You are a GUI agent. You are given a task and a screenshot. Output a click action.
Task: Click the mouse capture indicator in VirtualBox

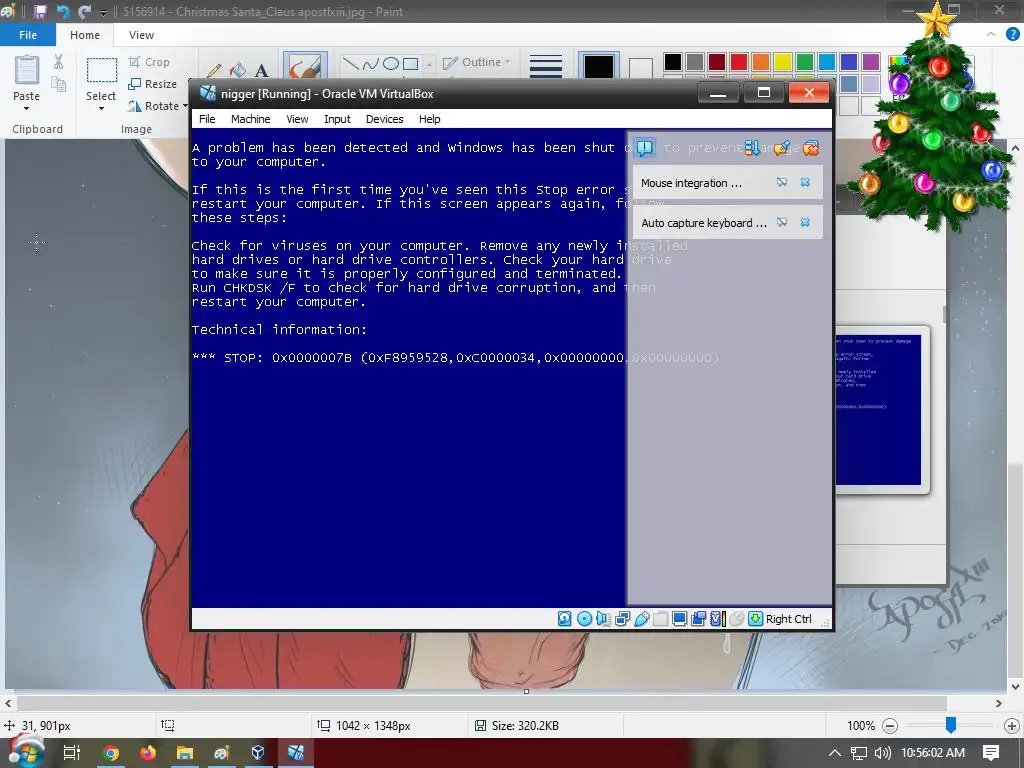(x=736, y=618)
